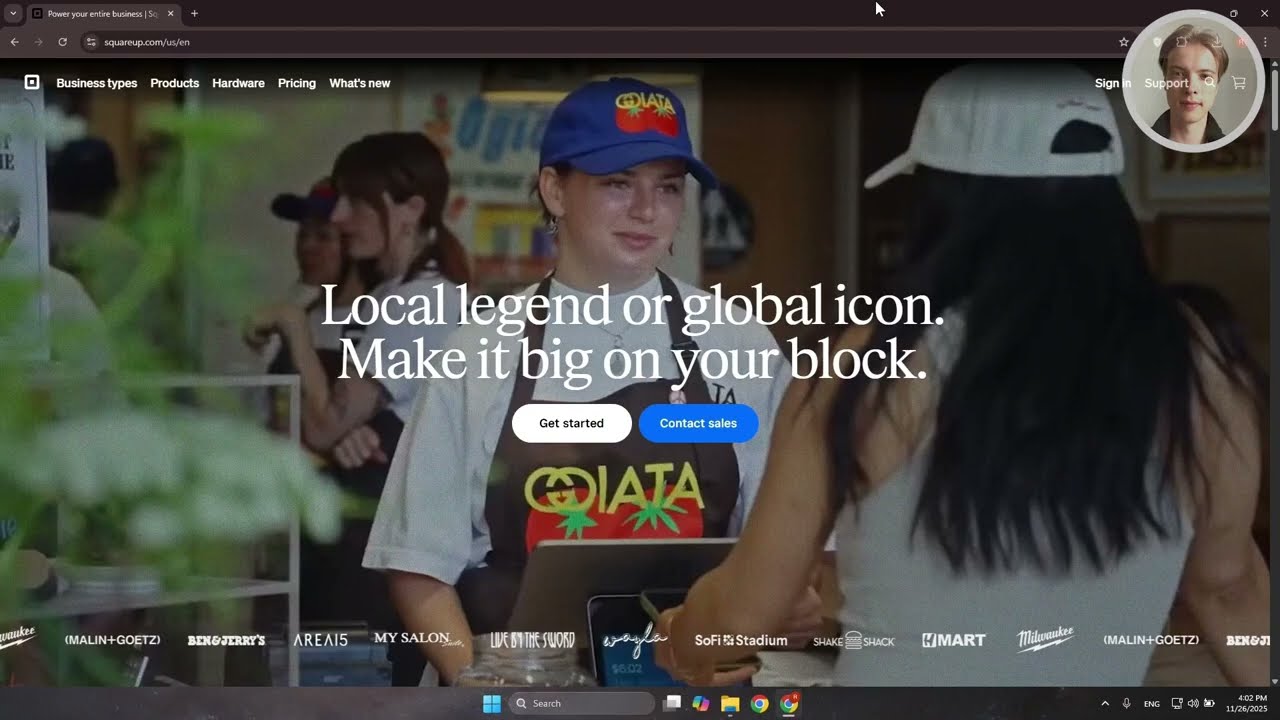Click the Chrome taskbar icon with red badge
Viewport: 1280px width, 720px height.
point(789,703)
